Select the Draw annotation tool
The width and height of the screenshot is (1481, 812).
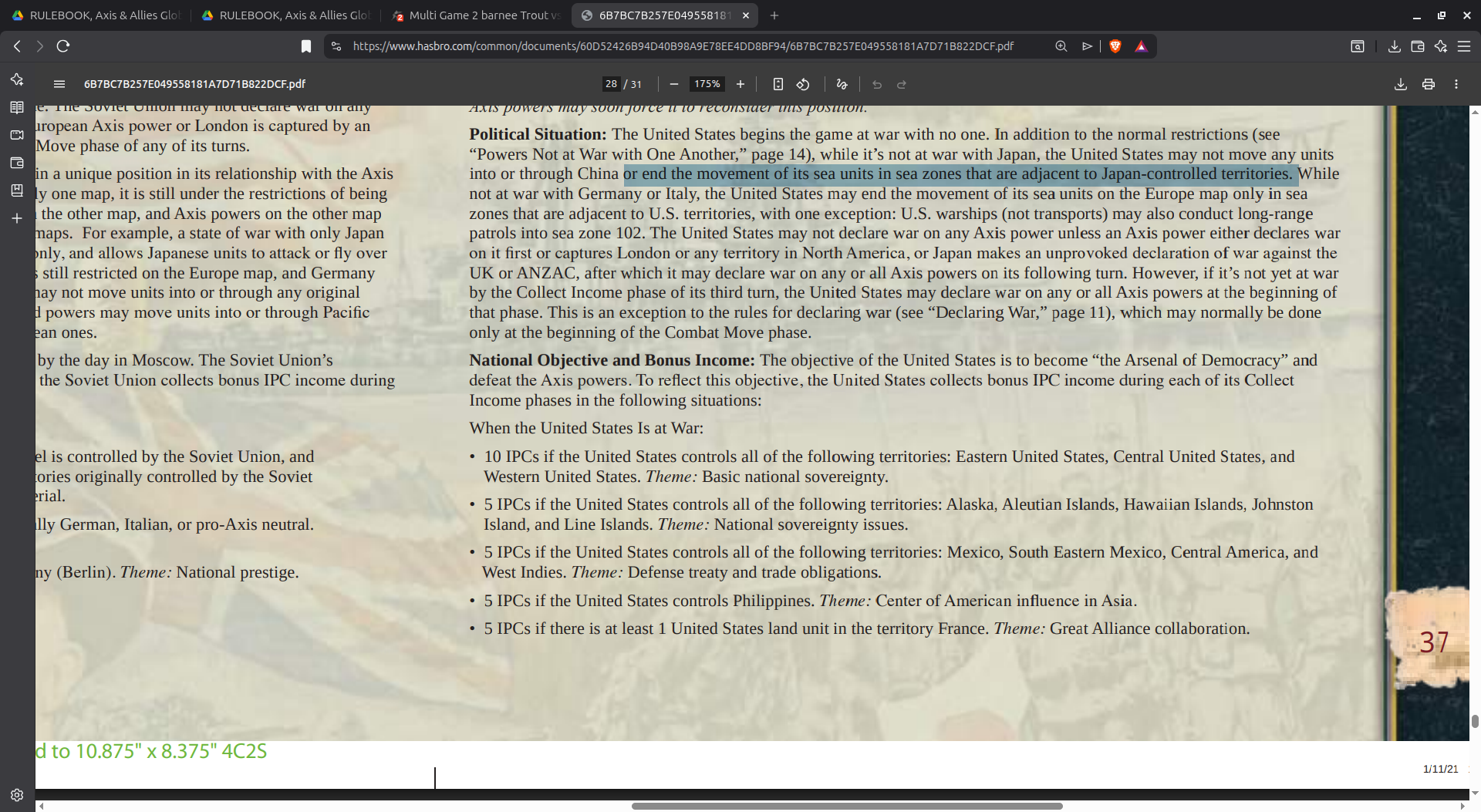coord(842,84)
